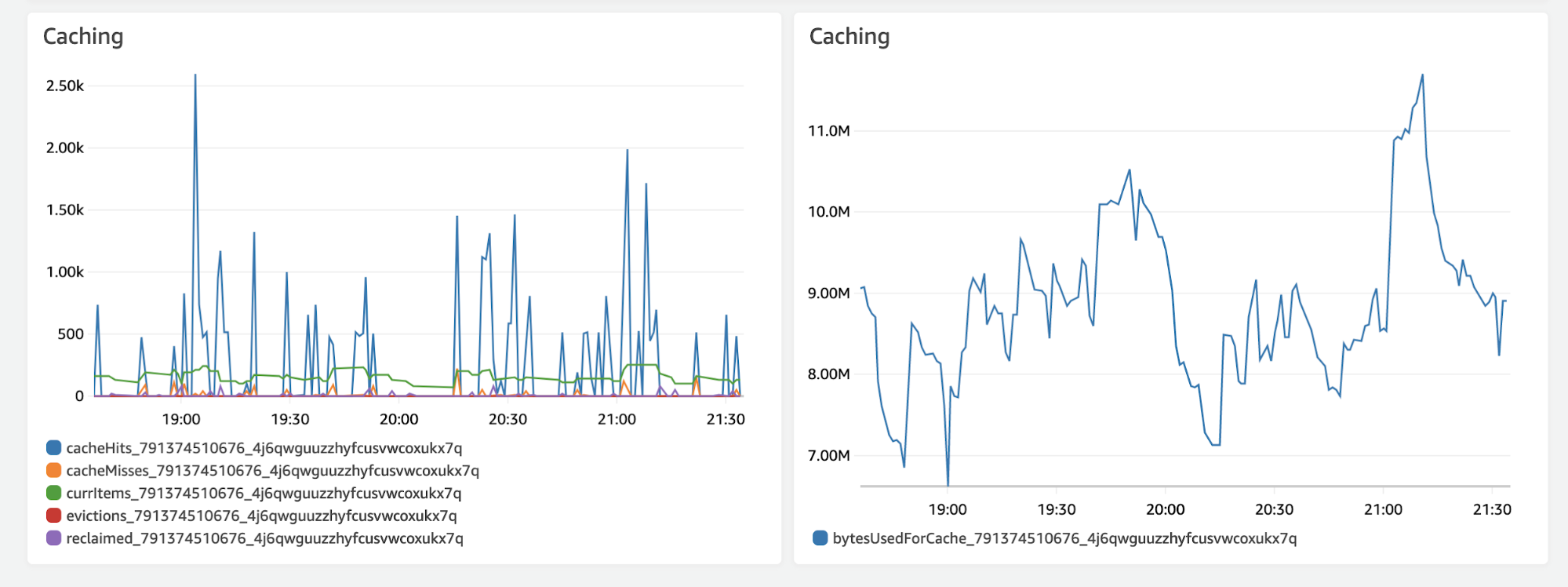Select the cacheMisses_791374510676 legend label
This screenshot has width=1568, height=587.
pos(273,471)
